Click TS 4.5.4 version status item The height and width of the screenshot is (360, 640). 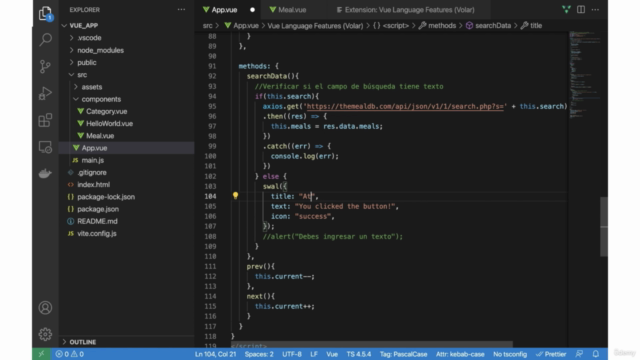pyautogui.click(x=359, y=354)
